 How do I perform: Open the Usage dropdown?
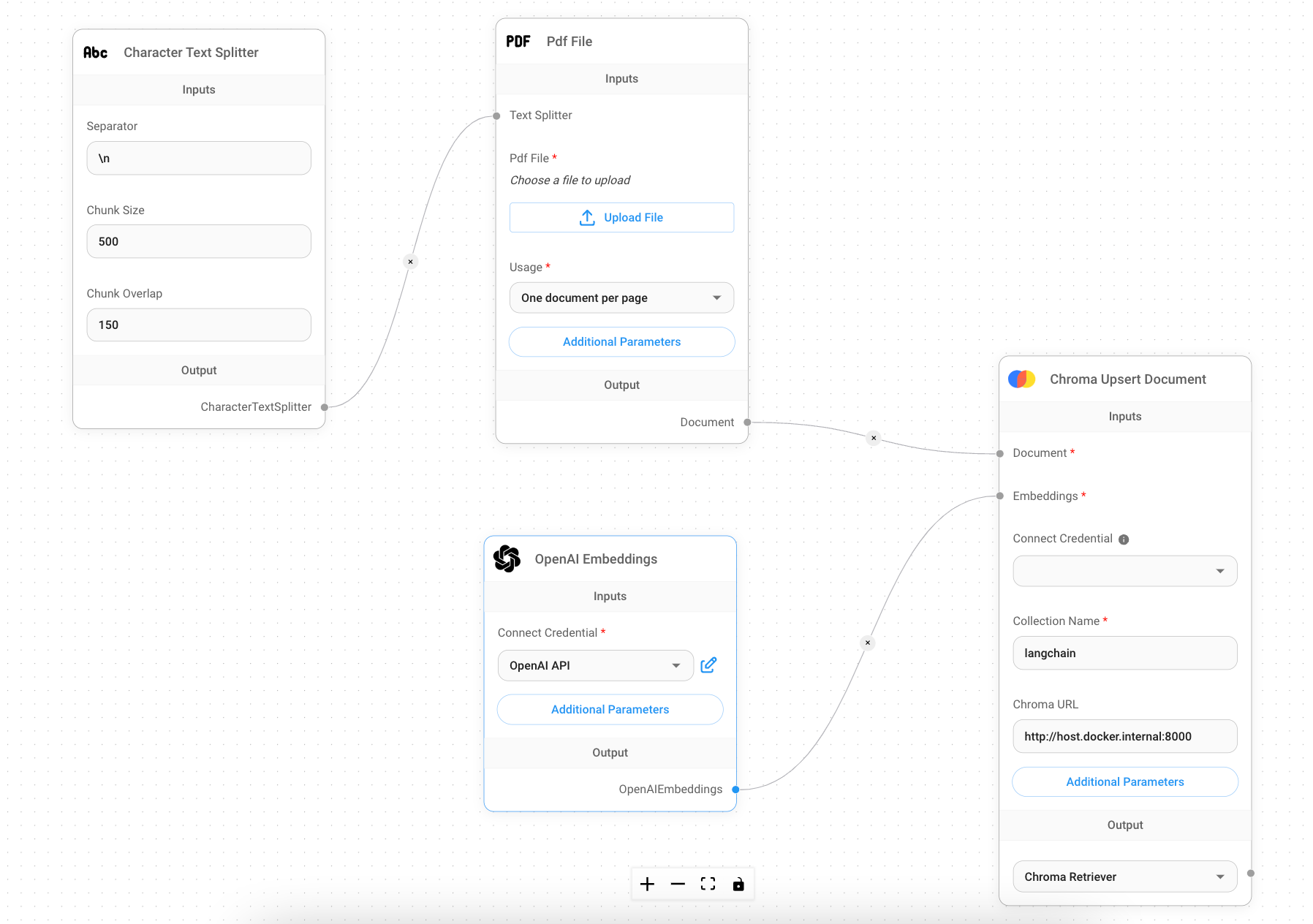[621, 298]
